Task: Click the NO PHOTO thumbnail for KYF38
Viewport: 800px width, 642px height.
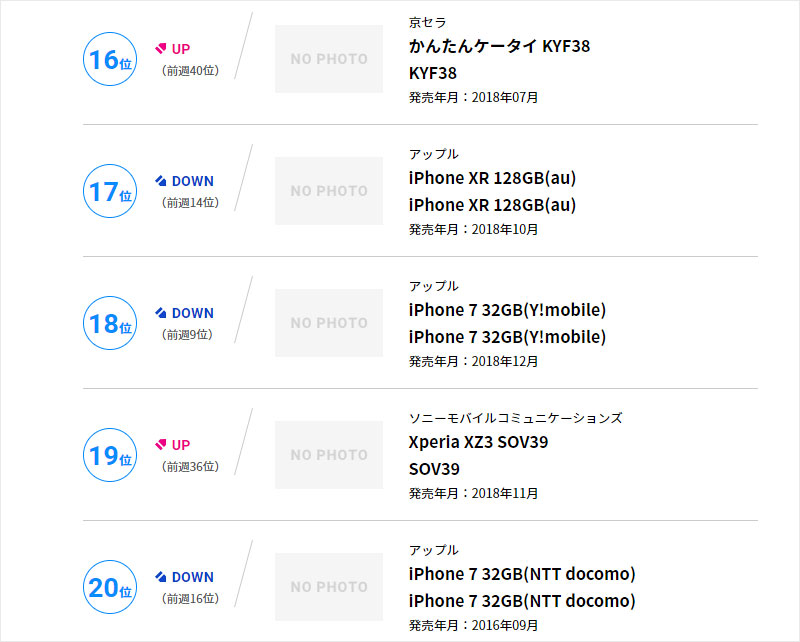Action: click(x=329, y=59)
